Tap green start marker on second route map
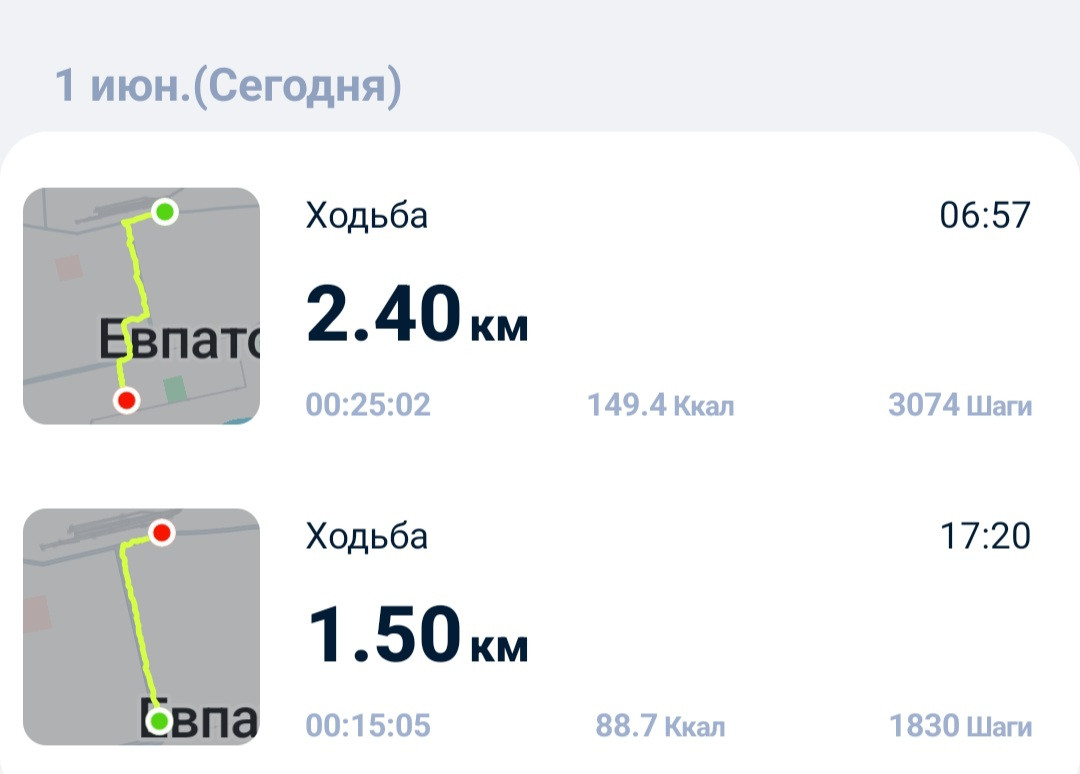Screen dimensions: 1080x774 click(159, 721)
